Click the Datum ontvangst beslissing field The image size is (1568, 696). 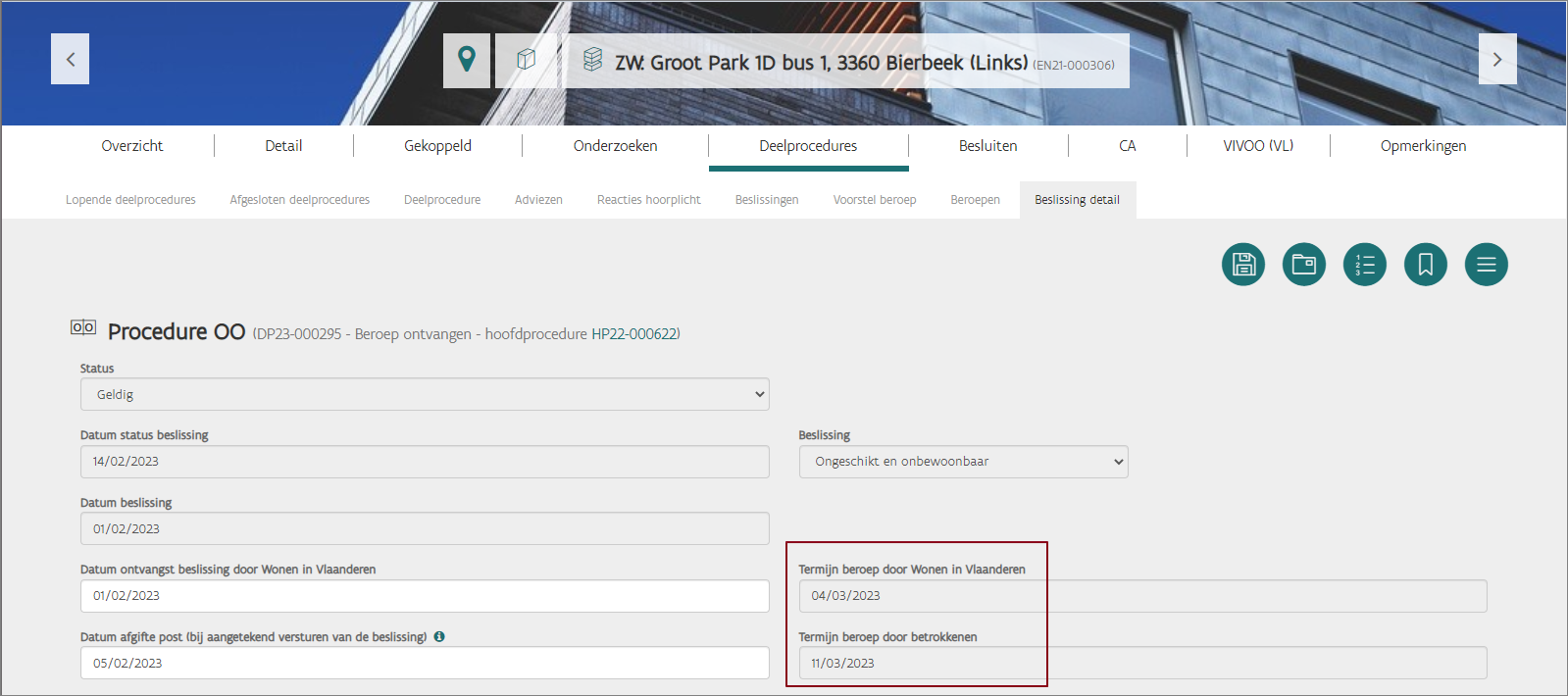[424, 596]
